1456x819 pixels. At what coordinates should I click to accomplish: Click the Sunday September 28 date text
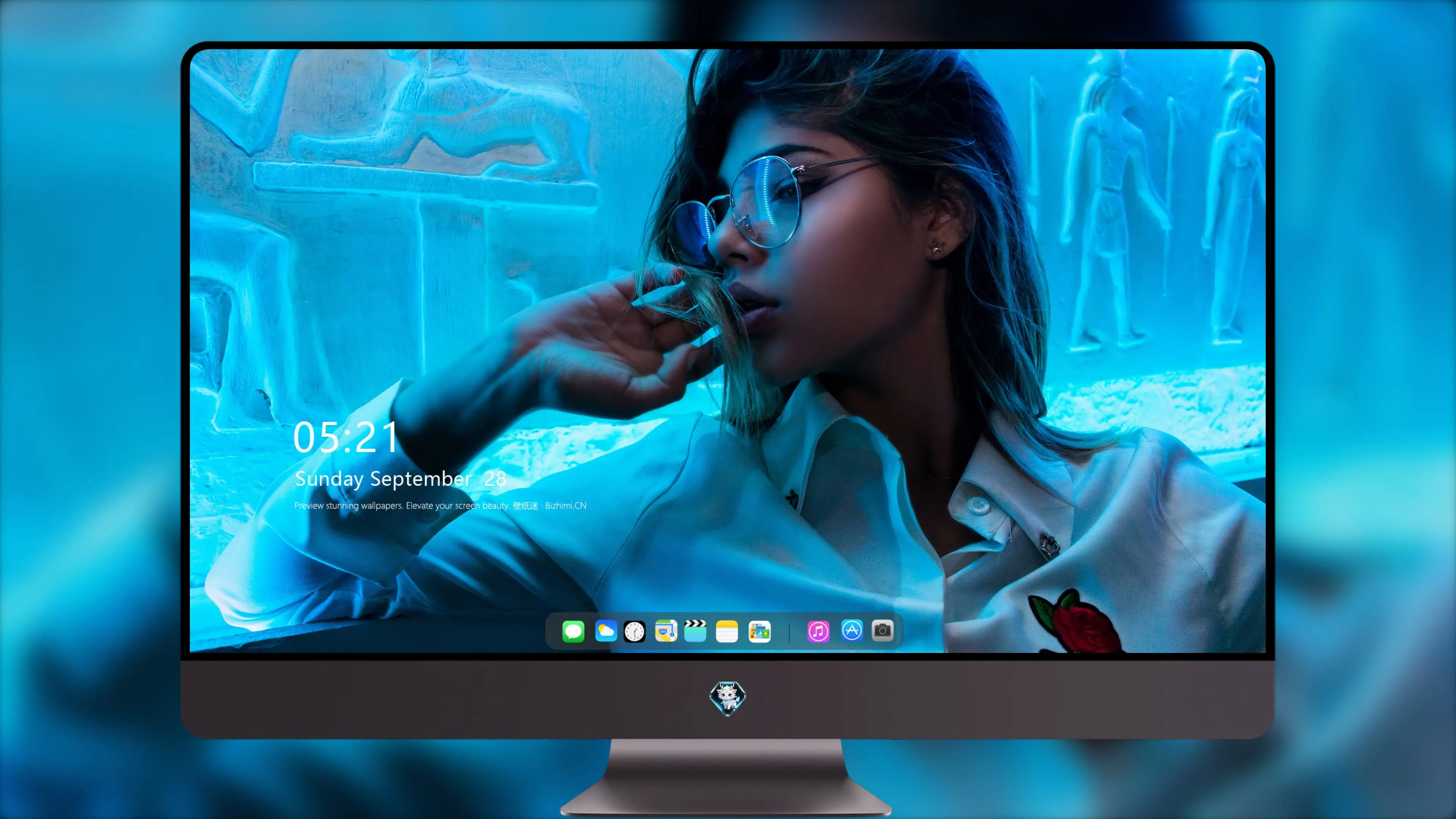[400, 479]
